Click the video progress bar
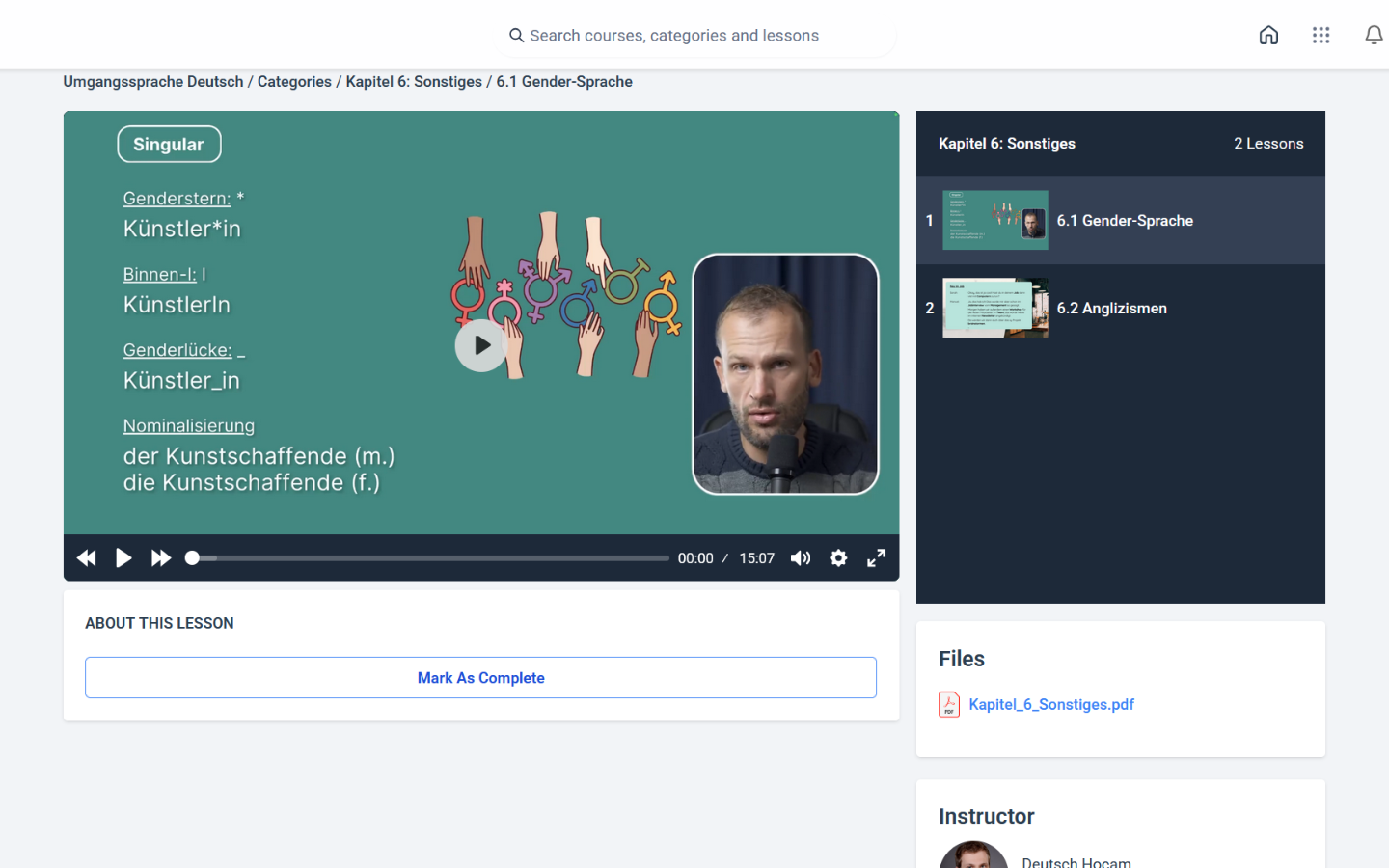The image size is (1389, 868). point(429,558)
